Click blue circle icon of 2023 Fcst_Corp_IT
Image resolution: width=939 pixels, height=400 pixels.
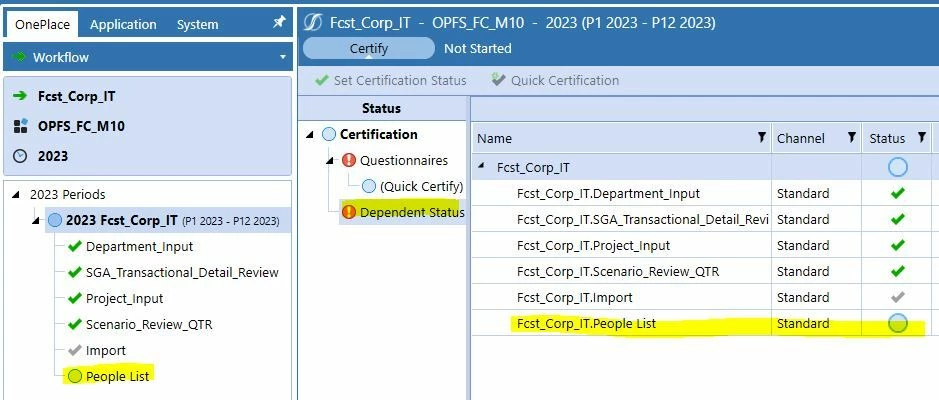click(x=54, y=220)
